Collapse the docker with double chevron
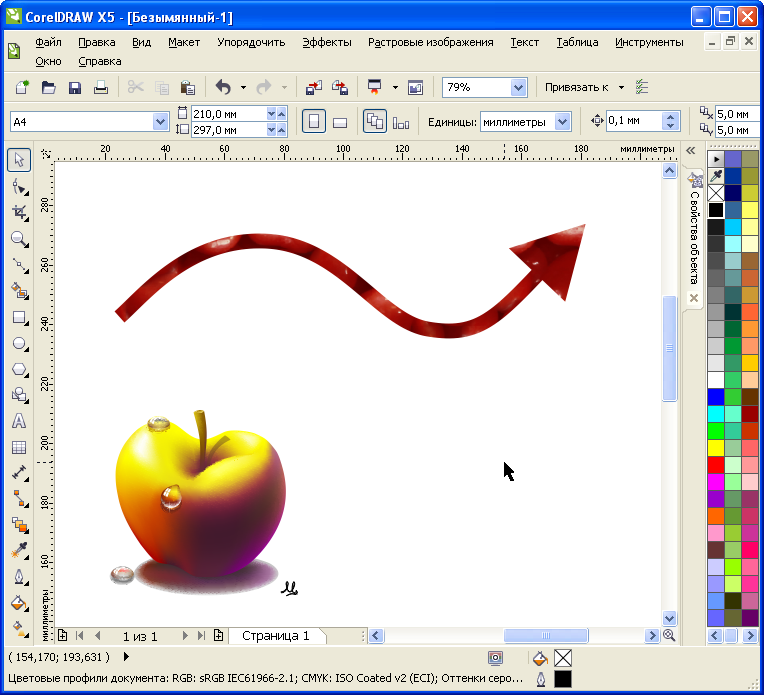This screenshot has width=764, height=695. click(690, 151)
